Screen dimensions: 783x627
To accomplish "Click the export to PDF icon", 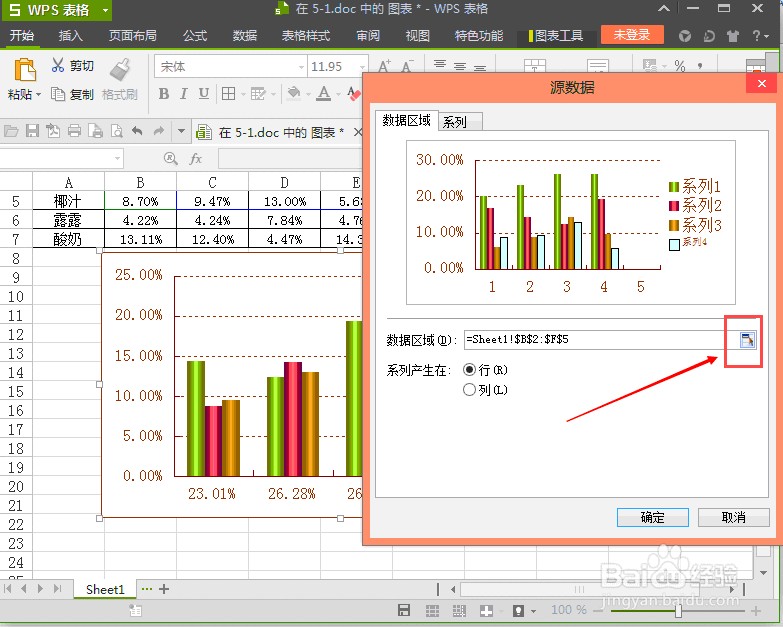I will point(53,131).
